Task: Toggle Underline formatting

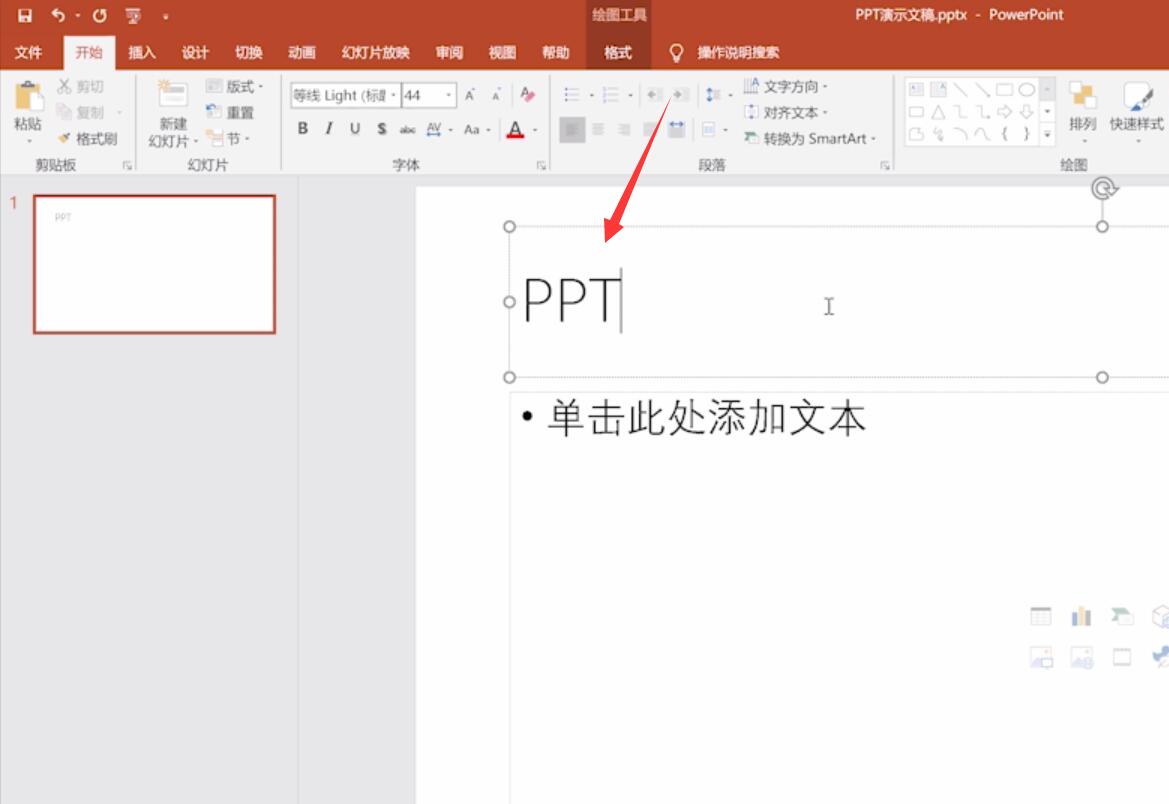Action: [x=355, y=129]
